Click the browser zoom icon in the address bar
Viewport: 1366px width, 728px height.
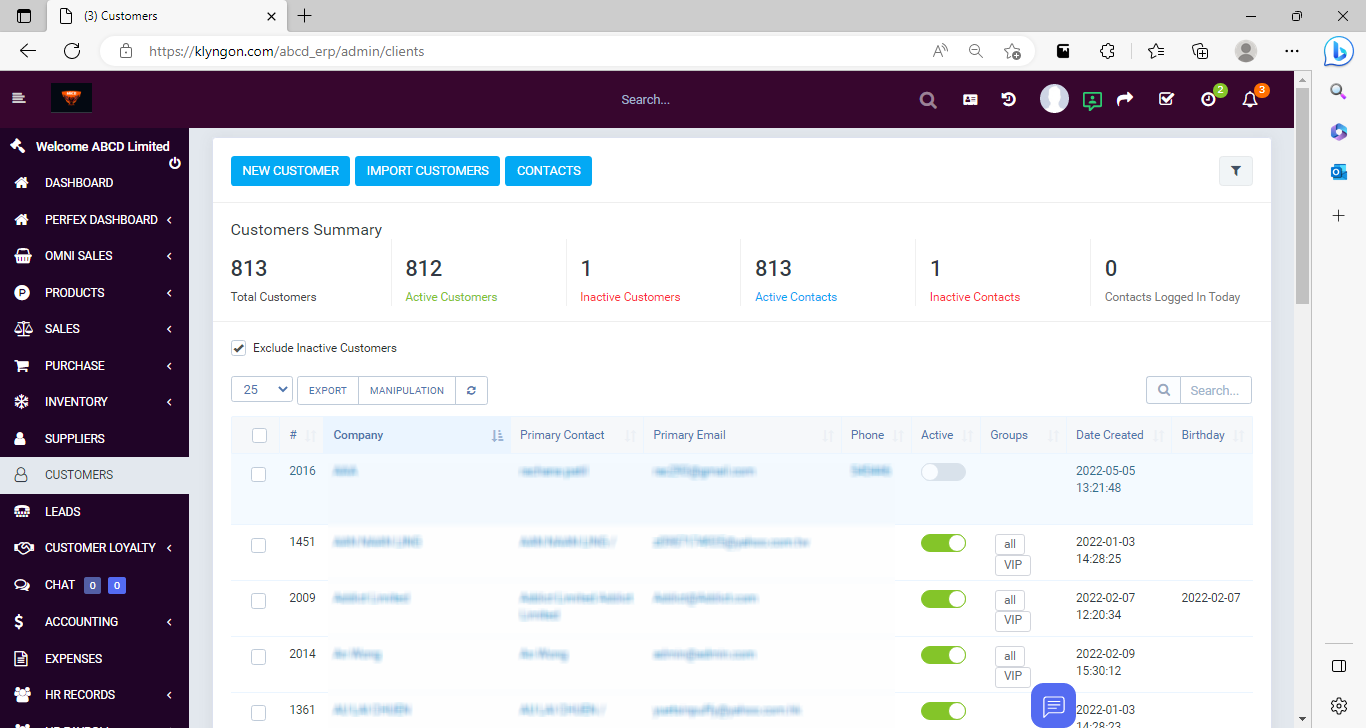[x=976, y=51]
